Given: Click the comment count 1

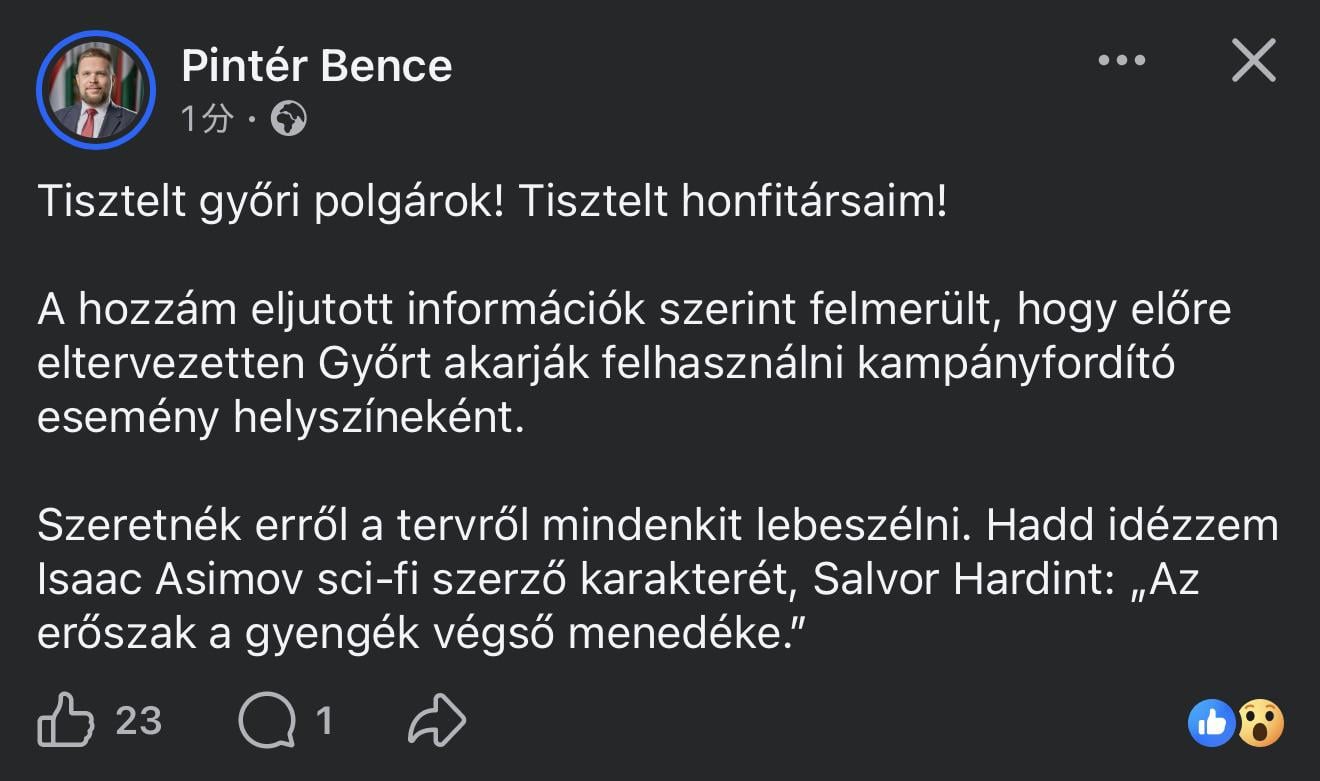Looking at the screenshot, I should 324,721.
